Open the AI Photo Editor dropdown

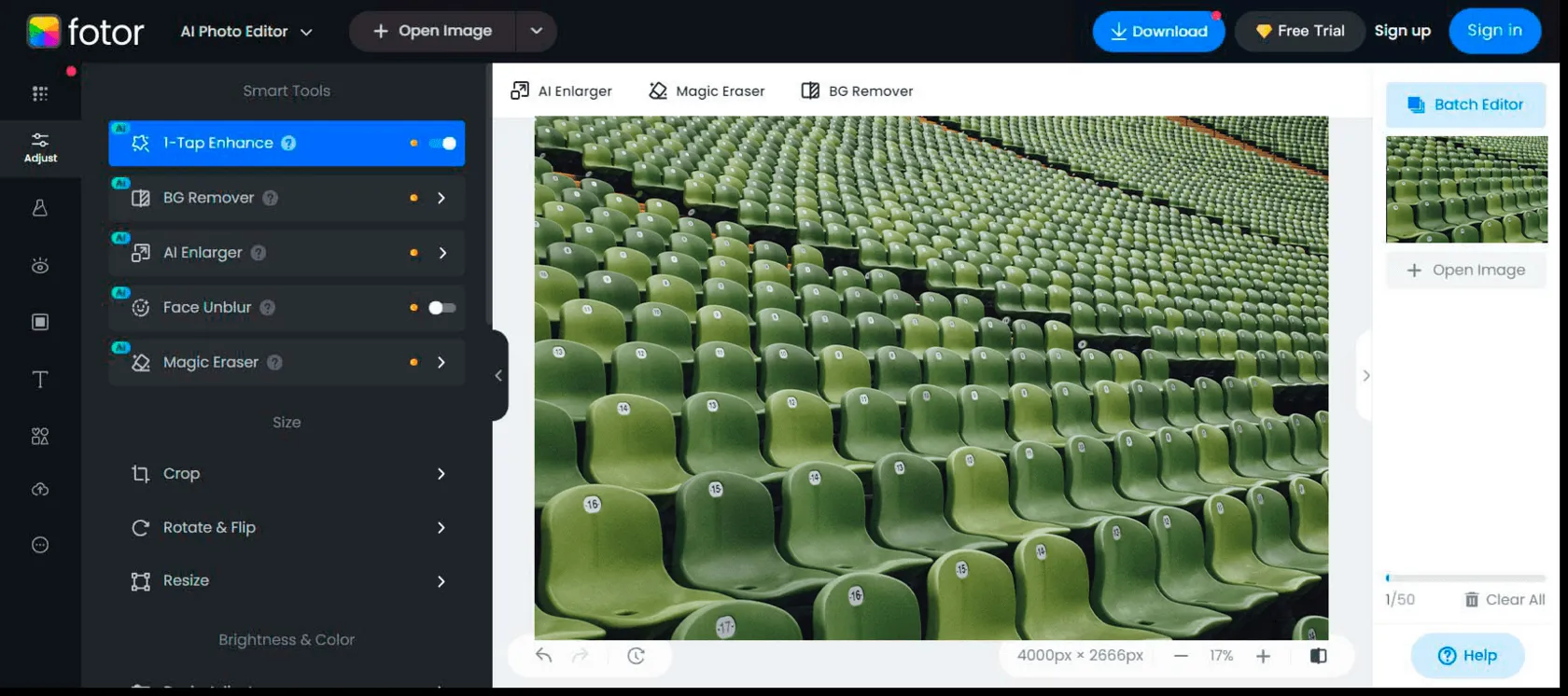246,32
